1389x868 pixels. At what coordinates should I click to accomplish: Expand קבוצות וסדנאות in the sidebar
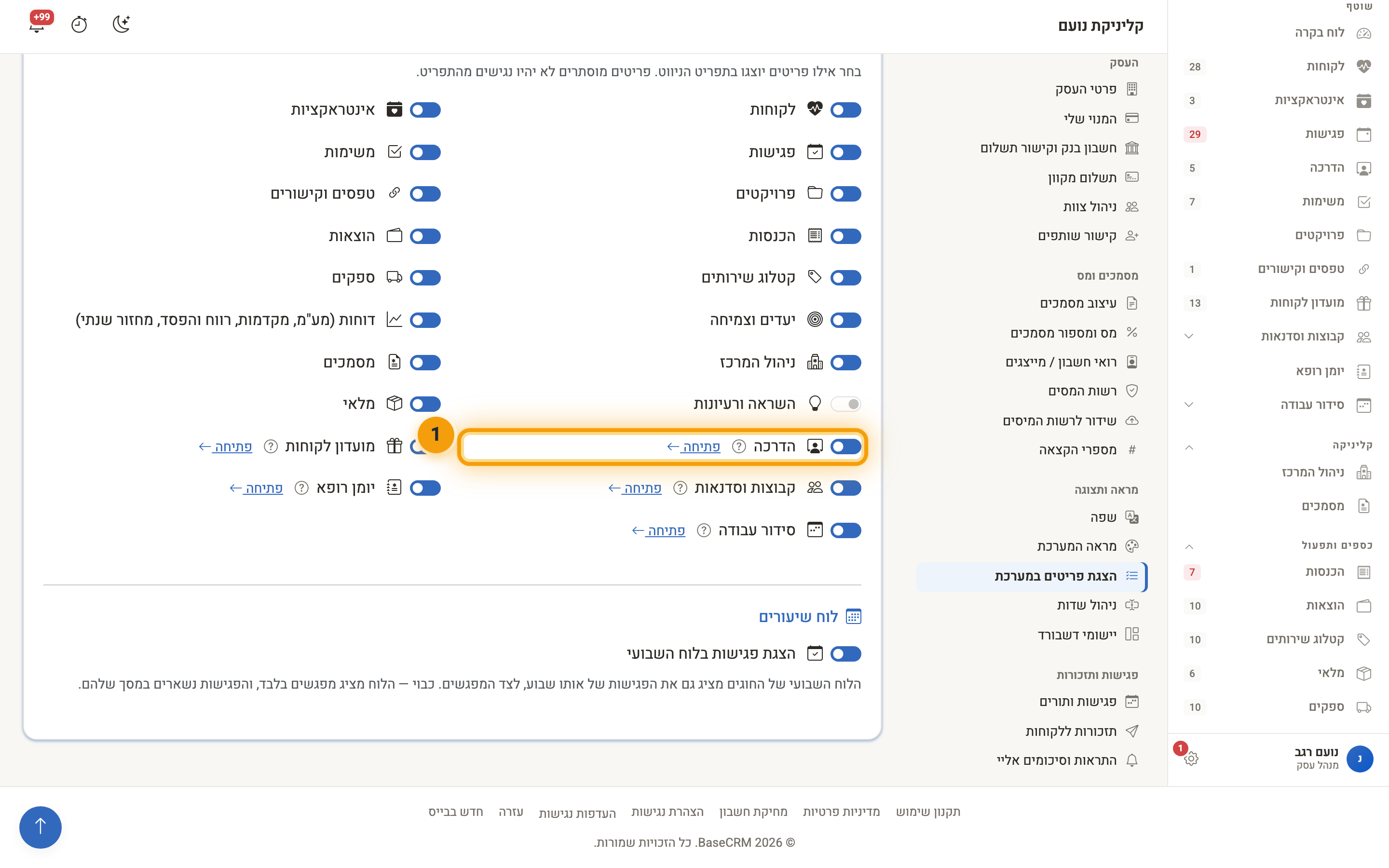[1189, 337]
